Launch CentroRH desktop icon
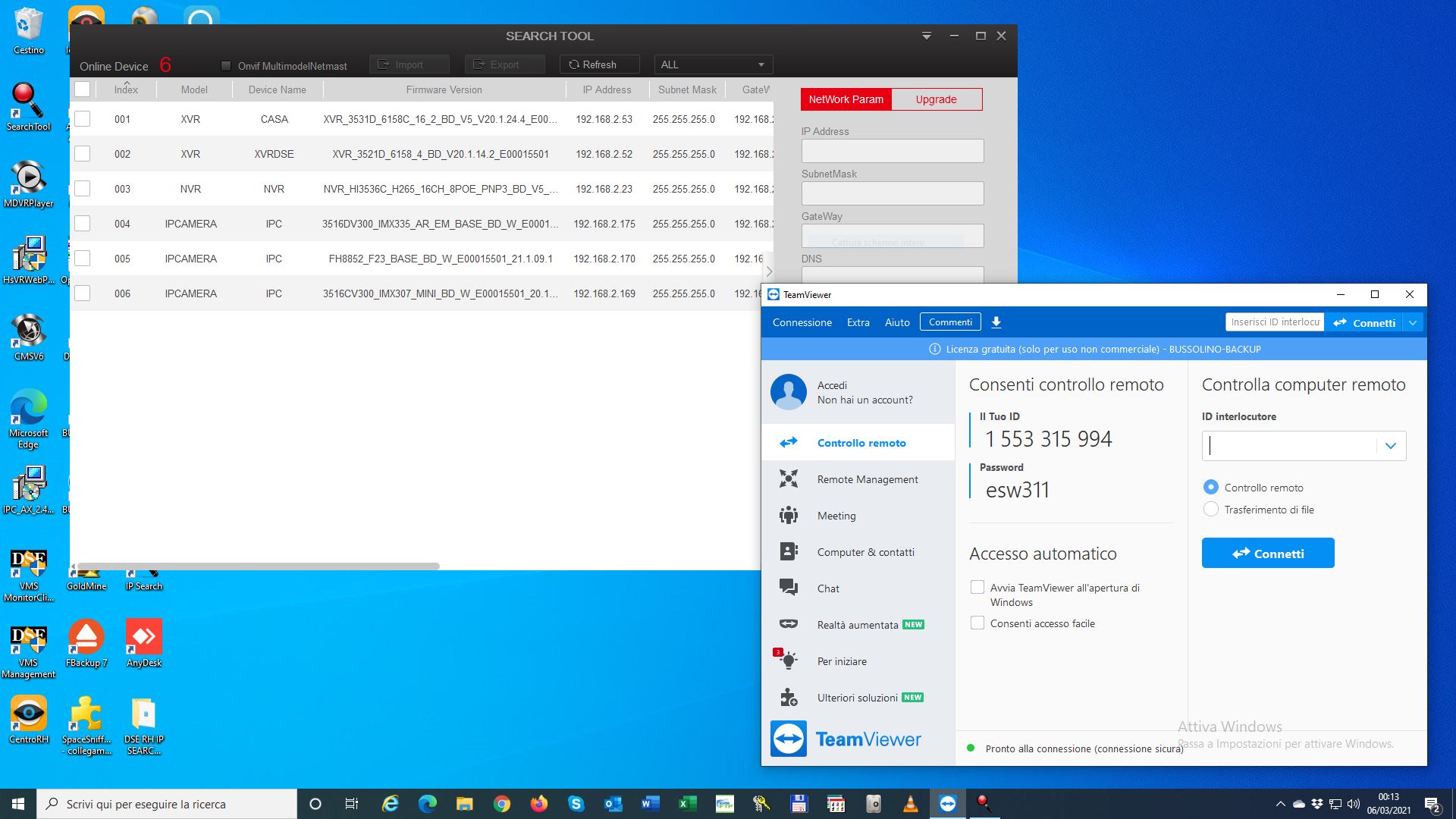The width and height of the screenshot is (1456, 819). pyautogui.click(x=28, y=720)
